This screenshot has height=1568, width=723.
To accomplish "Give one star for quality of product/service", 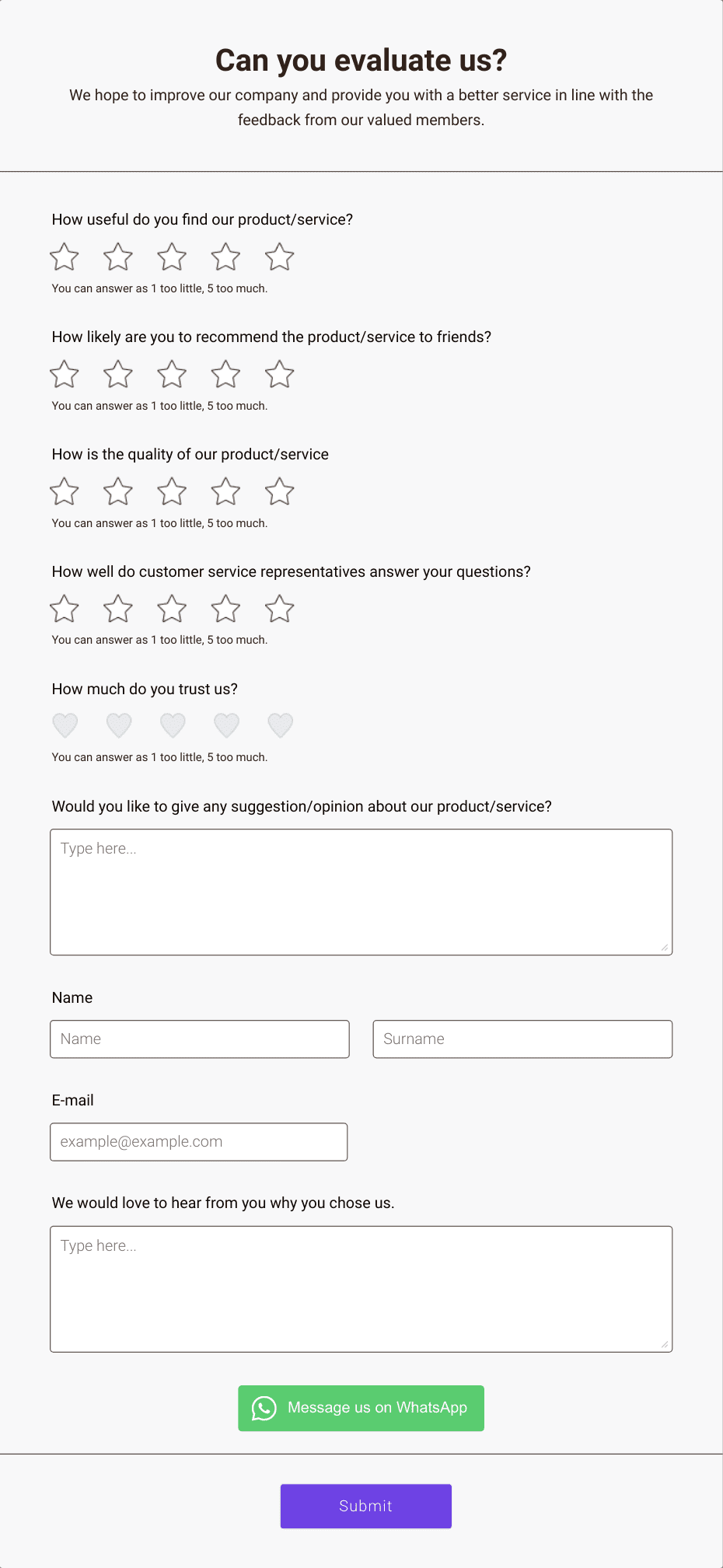I will [x=64, y=491].
